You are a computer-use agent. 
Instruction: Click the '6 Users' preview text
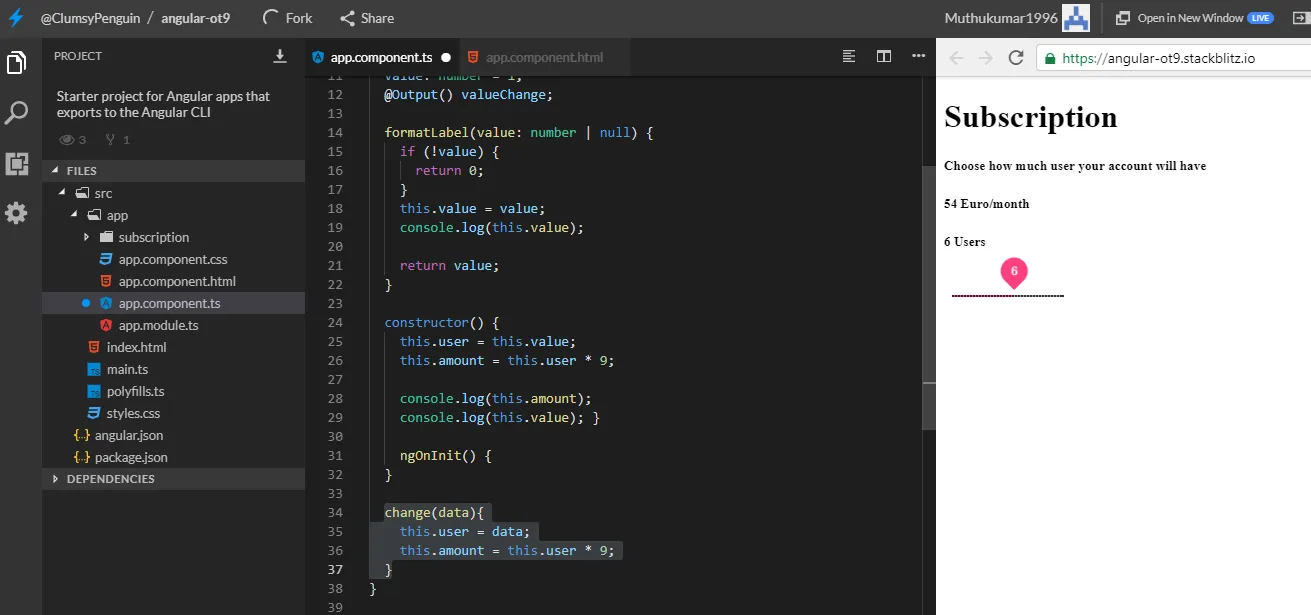tap(965, 242)
